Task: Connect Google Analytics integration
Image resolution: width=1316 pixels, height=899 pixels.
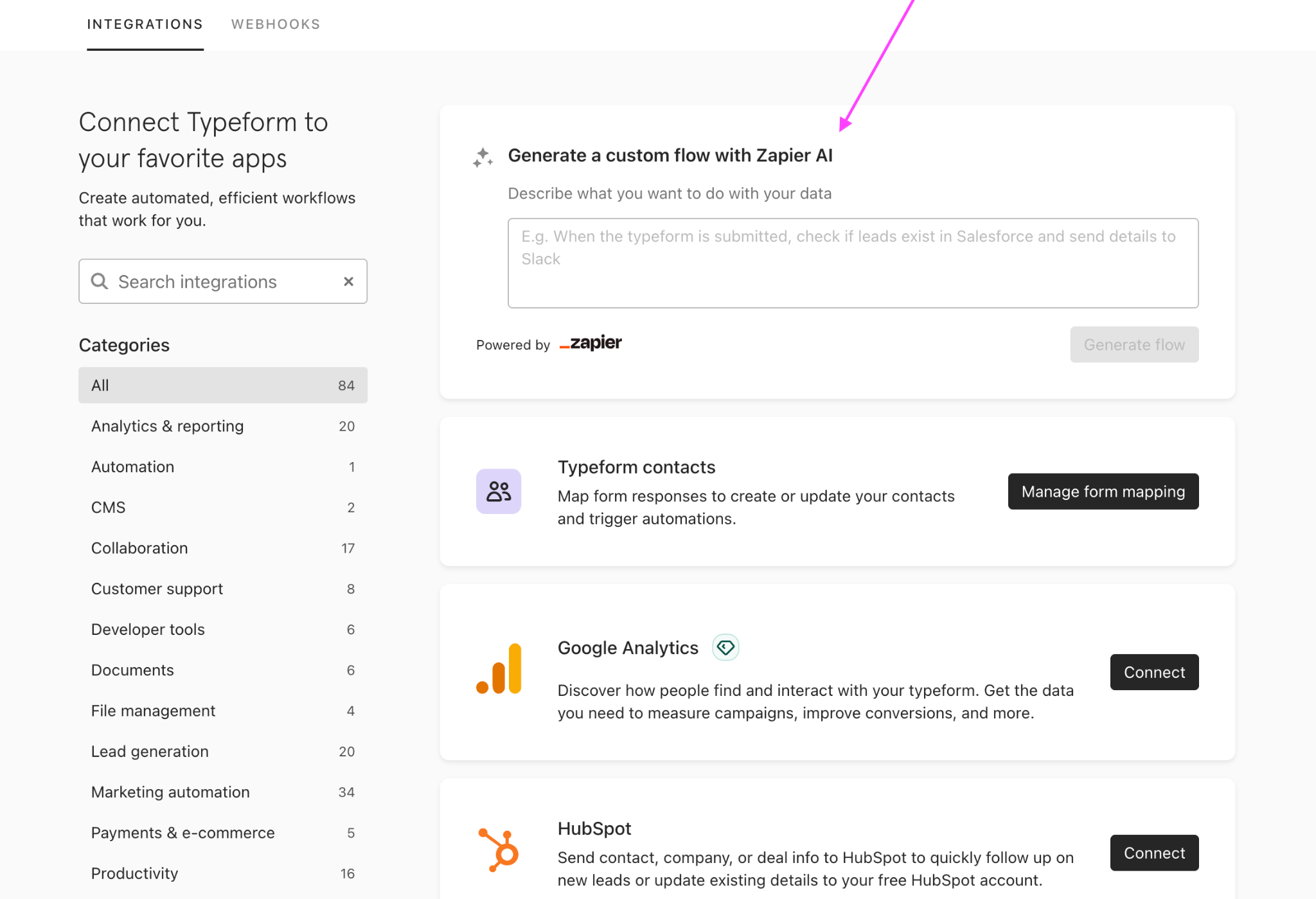Action: coord(1154,672)
